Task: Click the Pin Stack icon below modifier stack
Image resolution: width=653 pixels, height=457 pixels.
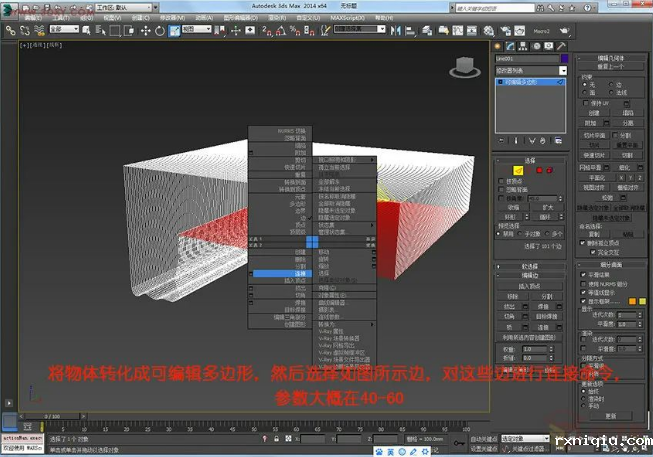Action: [501, 141]
